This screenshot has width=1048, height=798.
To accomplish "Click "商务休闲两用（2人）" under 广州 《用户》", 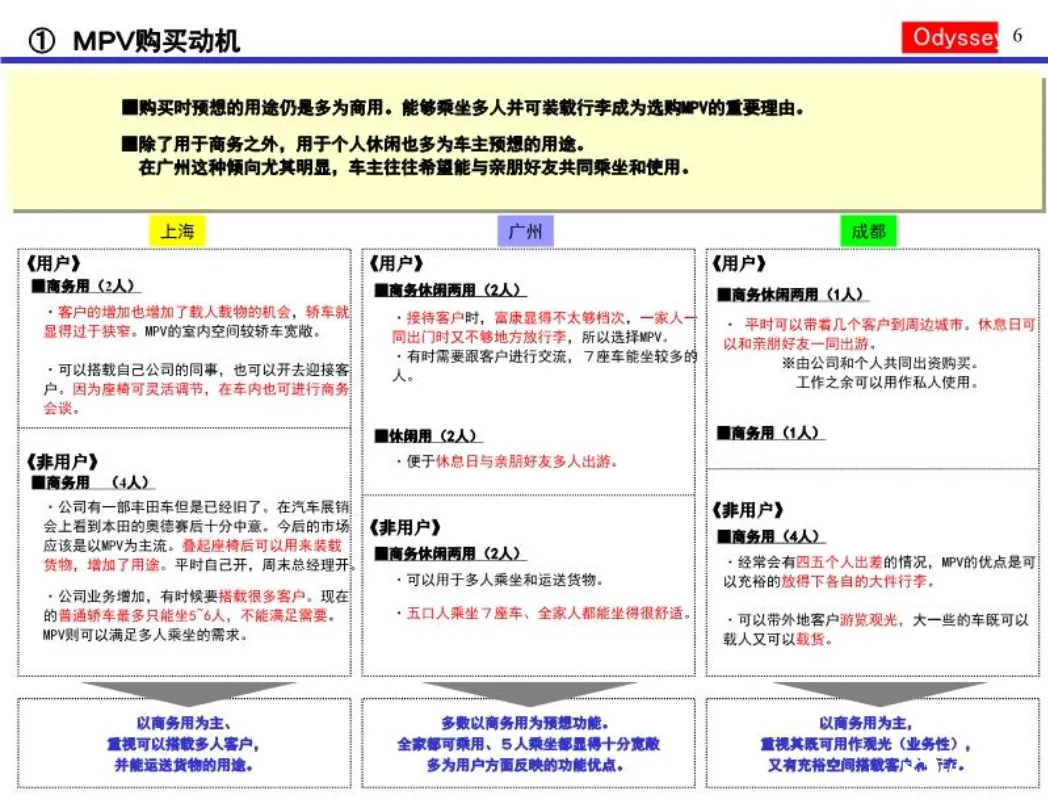I will [450, 290].
